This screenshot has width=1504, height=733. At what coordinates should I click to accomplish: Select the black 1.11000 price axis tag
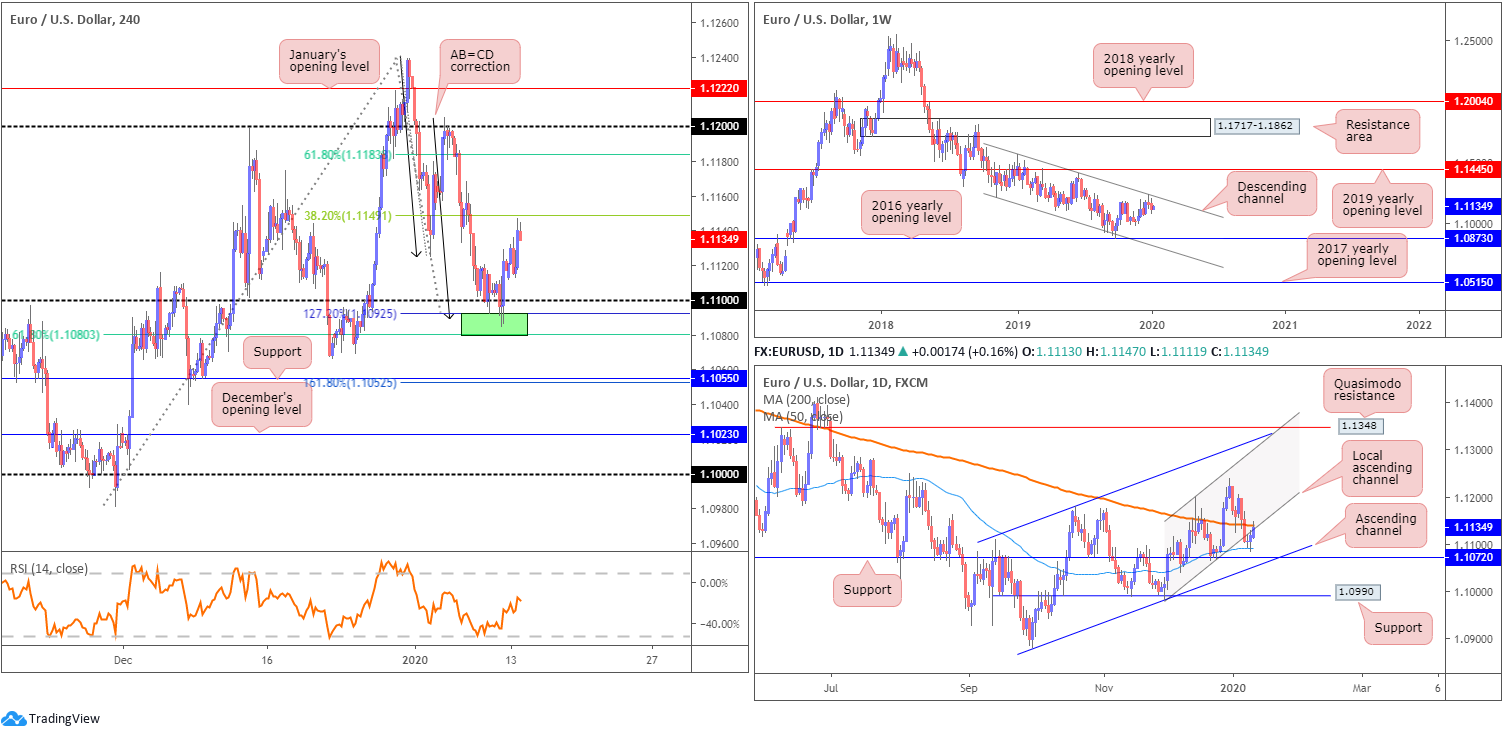[x=720, y=301]
